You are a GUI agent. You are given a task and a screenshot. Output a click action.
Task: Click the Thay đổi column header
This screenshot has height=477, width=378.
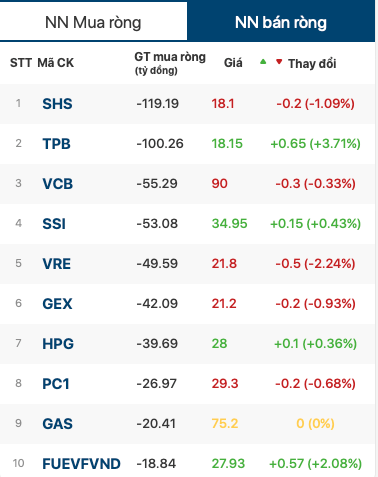(x=312, y=63)
